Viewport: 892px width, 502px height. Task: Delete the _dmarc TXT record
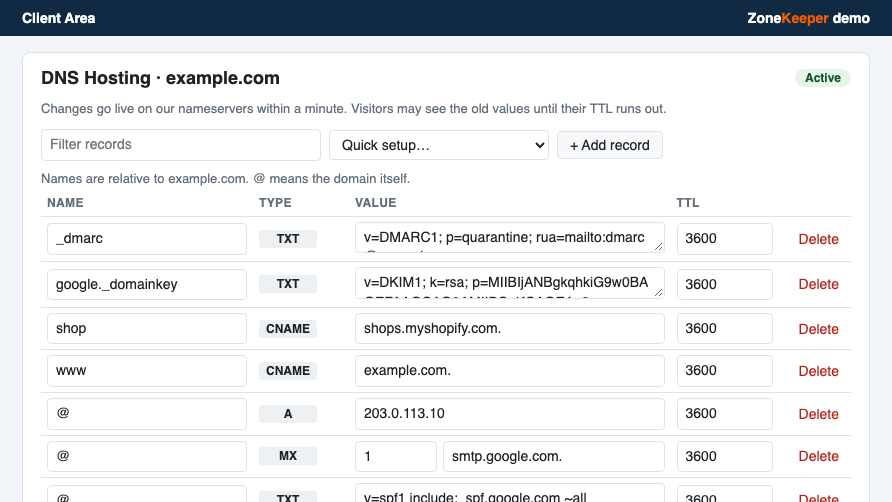[x=818, y=239]
